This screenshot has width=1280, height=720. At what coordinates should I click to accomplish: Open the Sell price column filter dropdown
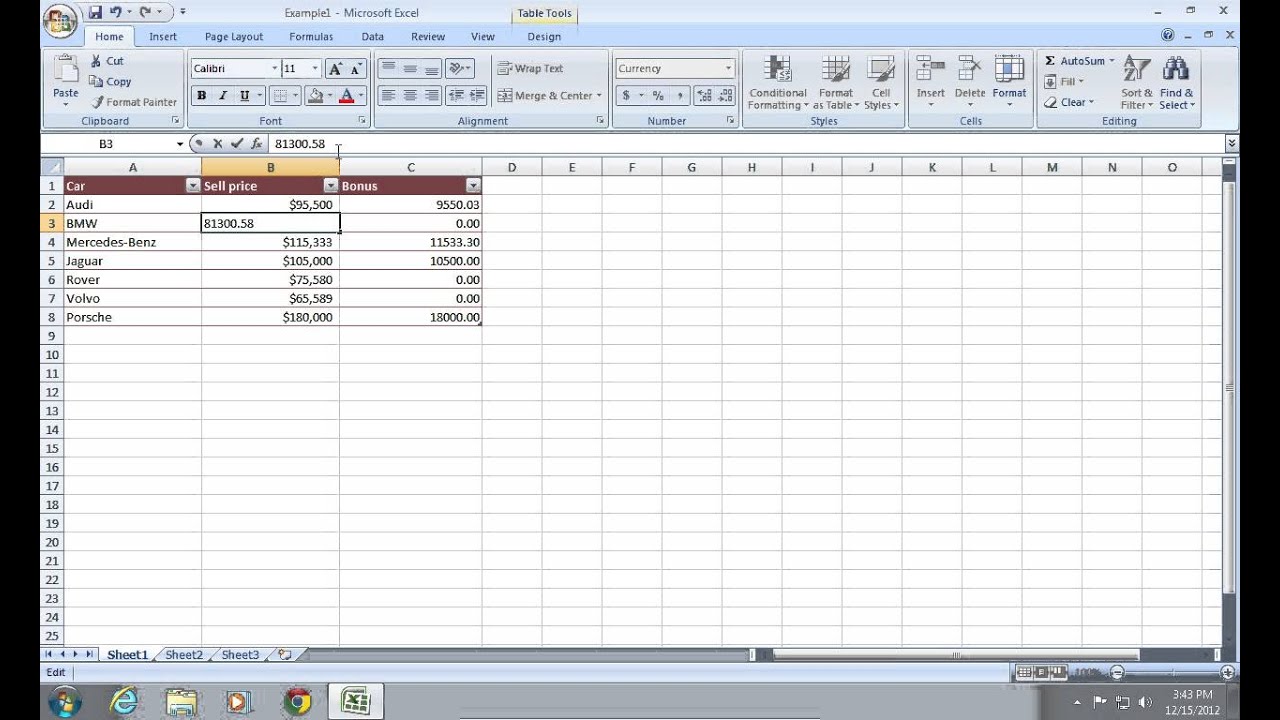331,186
